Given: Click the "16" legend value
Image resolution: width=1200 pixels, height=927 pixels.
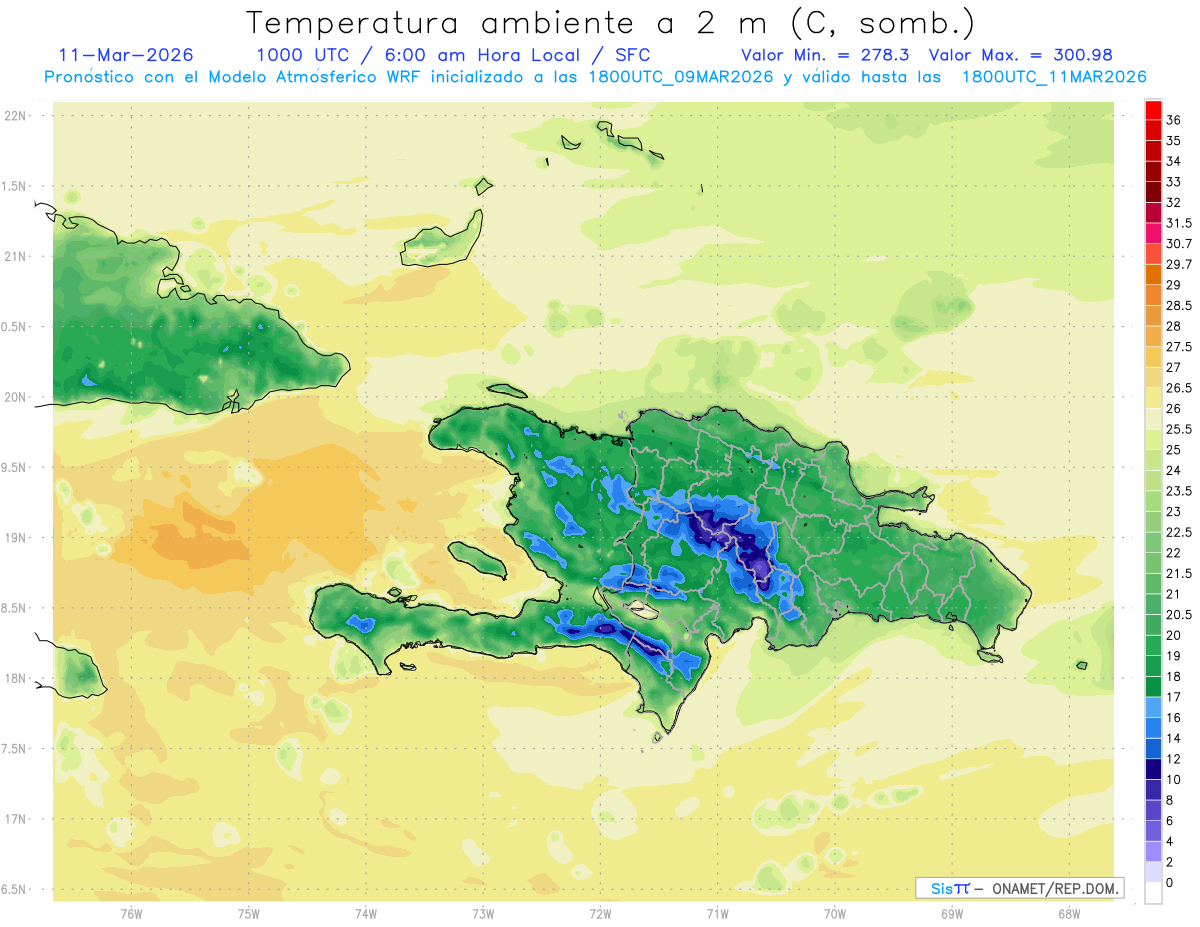Looking at the screenshot, I should tap(1174, 718).
